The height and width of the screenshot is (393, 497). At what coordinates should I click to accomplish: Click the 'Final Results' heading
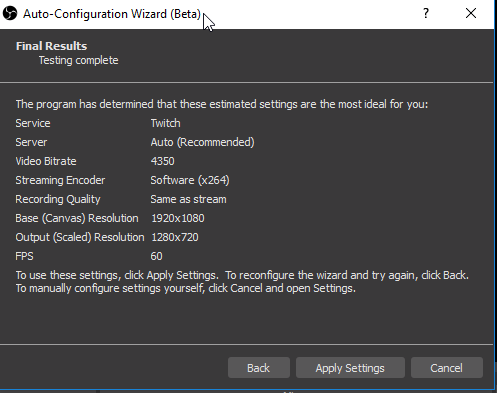(51, 46)
